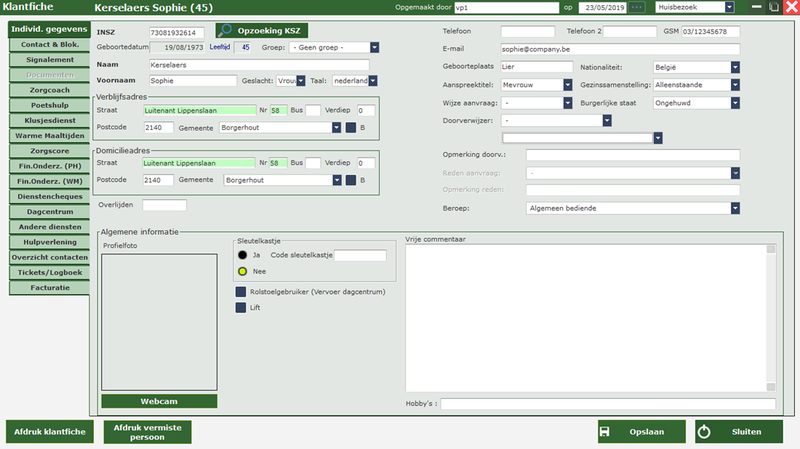Toggle the B checkbox in Verblijfsadres
Screen dimensions: 800x449
(351, 127)
